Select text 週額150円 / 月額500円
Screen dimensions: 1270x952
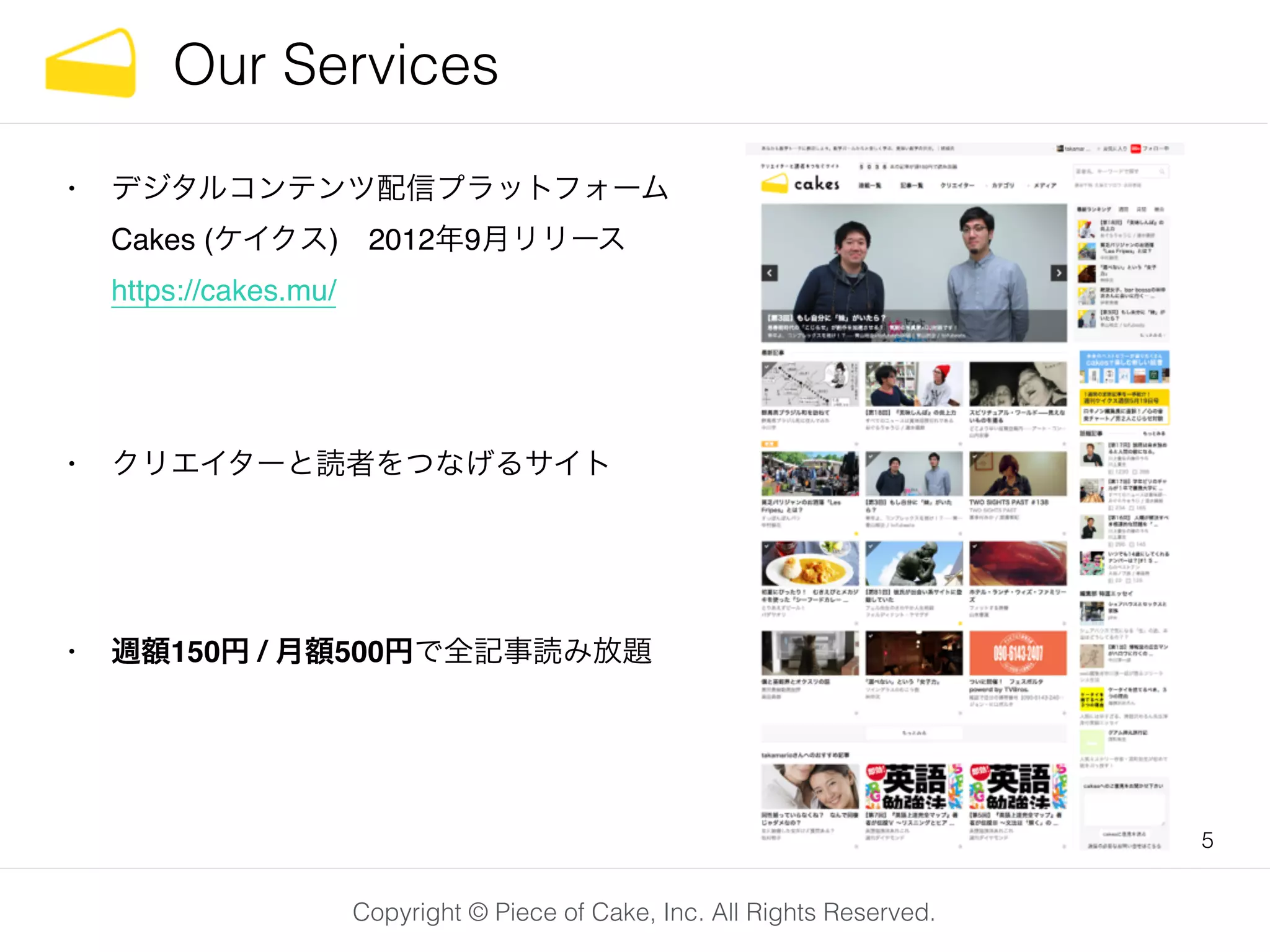click(262, 651)
